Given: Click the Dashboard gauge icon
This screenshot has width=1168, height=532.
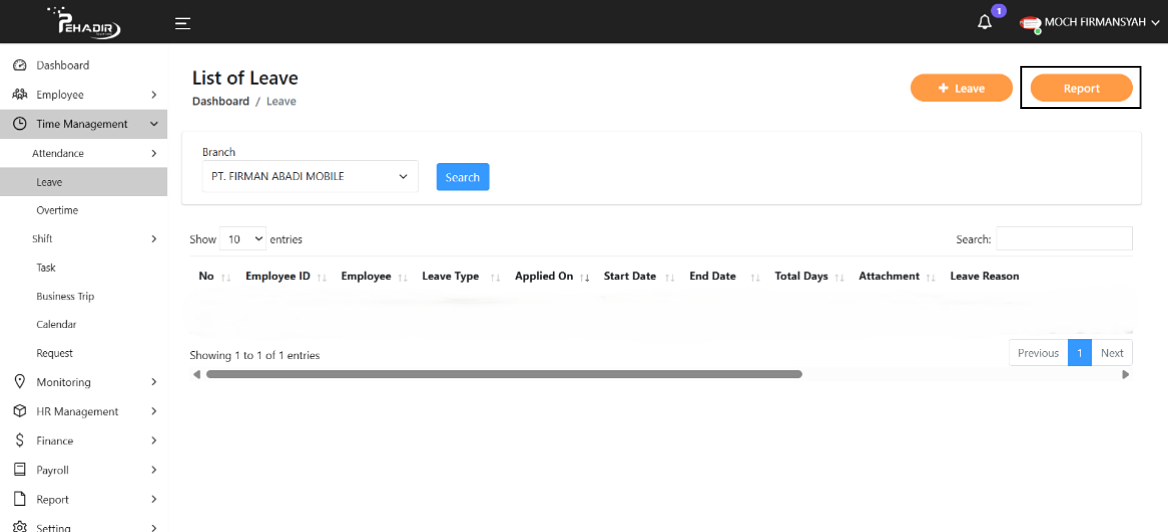Looking at the screenshot, I should coord(19,65).
